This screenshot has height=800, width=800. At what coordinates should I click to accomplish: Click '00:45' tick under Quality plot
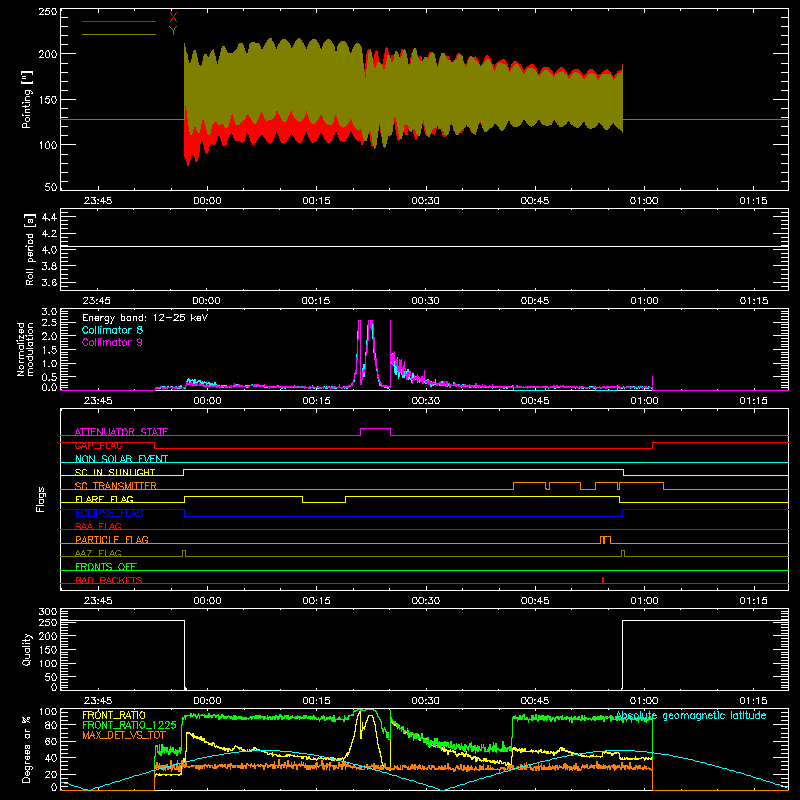tap(535, 701)
